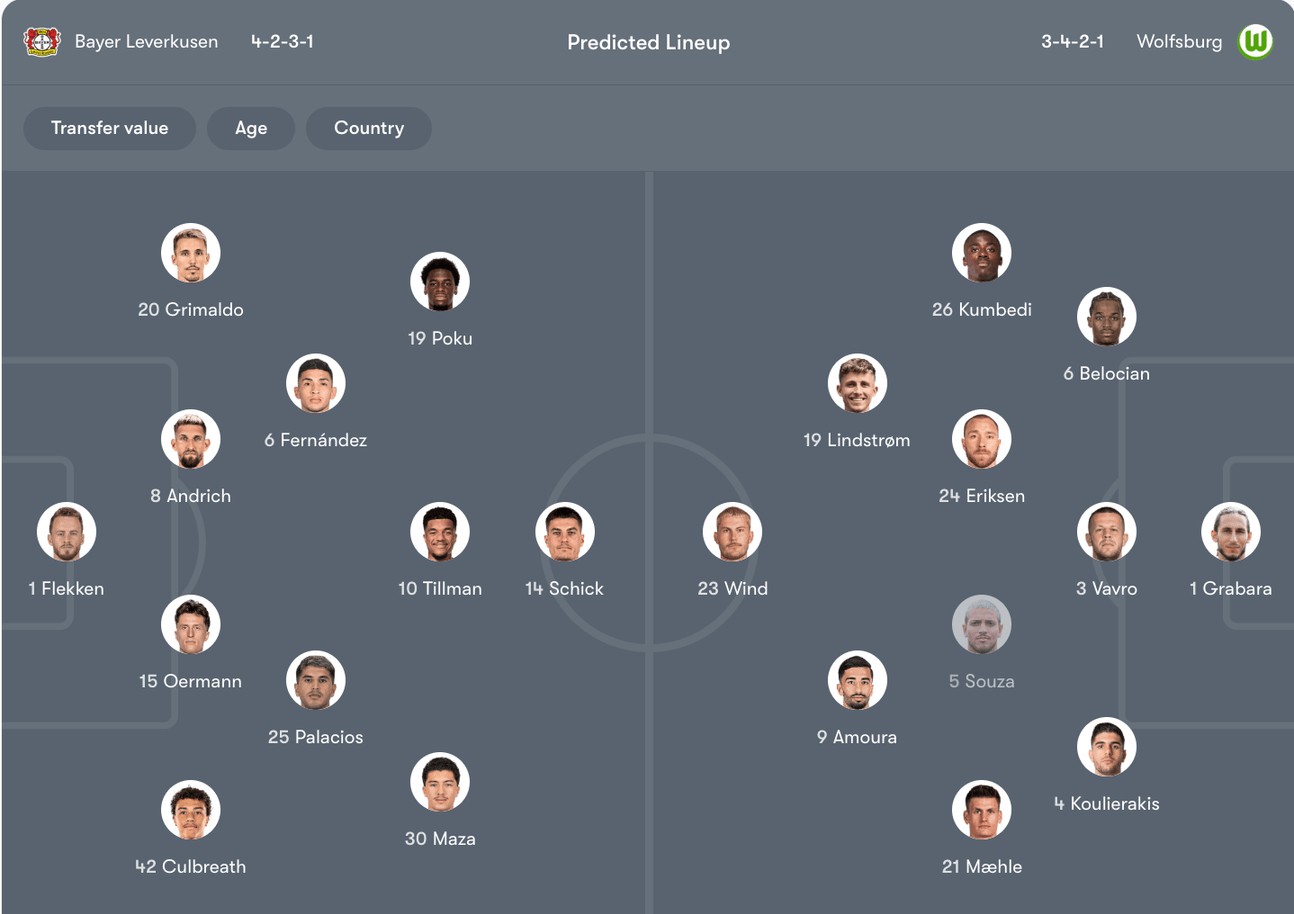Open the Wolfsburg team name link
Viewport: 1294px width, 914px height.
click(x=1179, y=42)
